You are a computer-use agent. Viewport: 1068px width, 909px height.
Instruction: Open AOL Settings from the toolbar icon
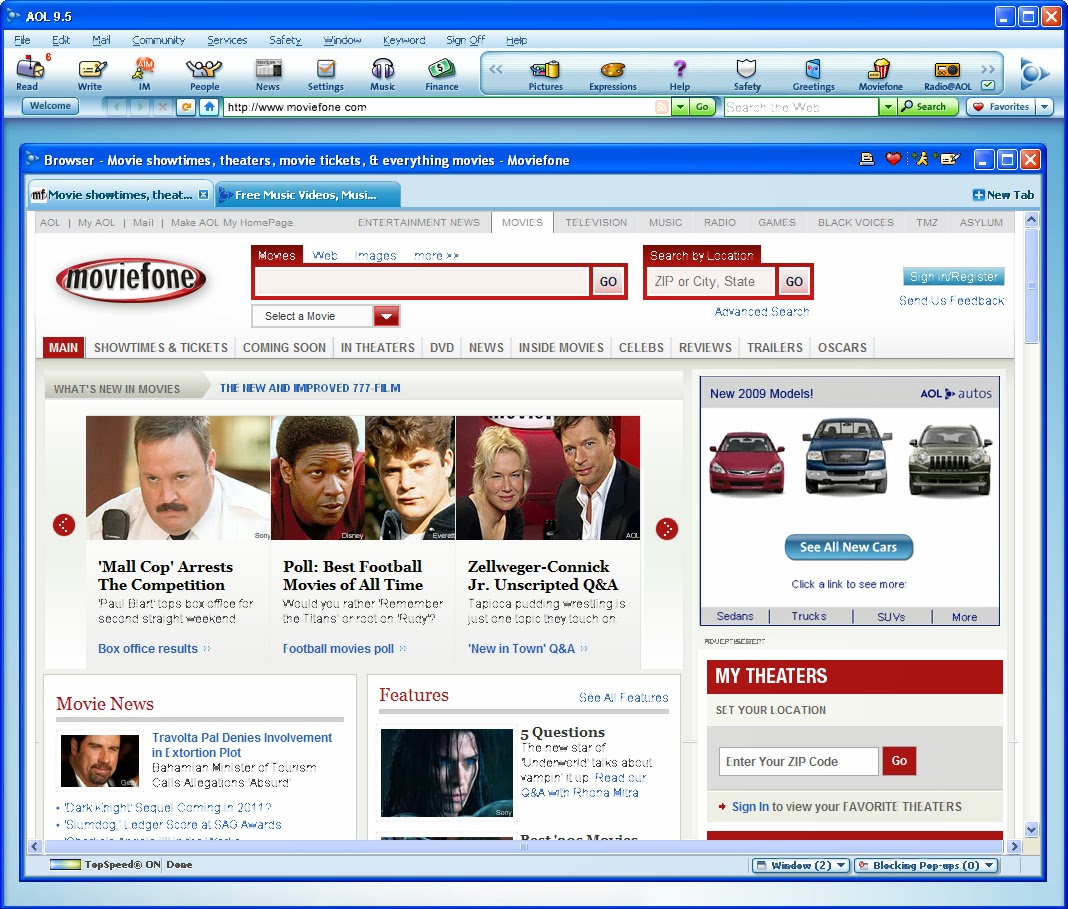325,72
